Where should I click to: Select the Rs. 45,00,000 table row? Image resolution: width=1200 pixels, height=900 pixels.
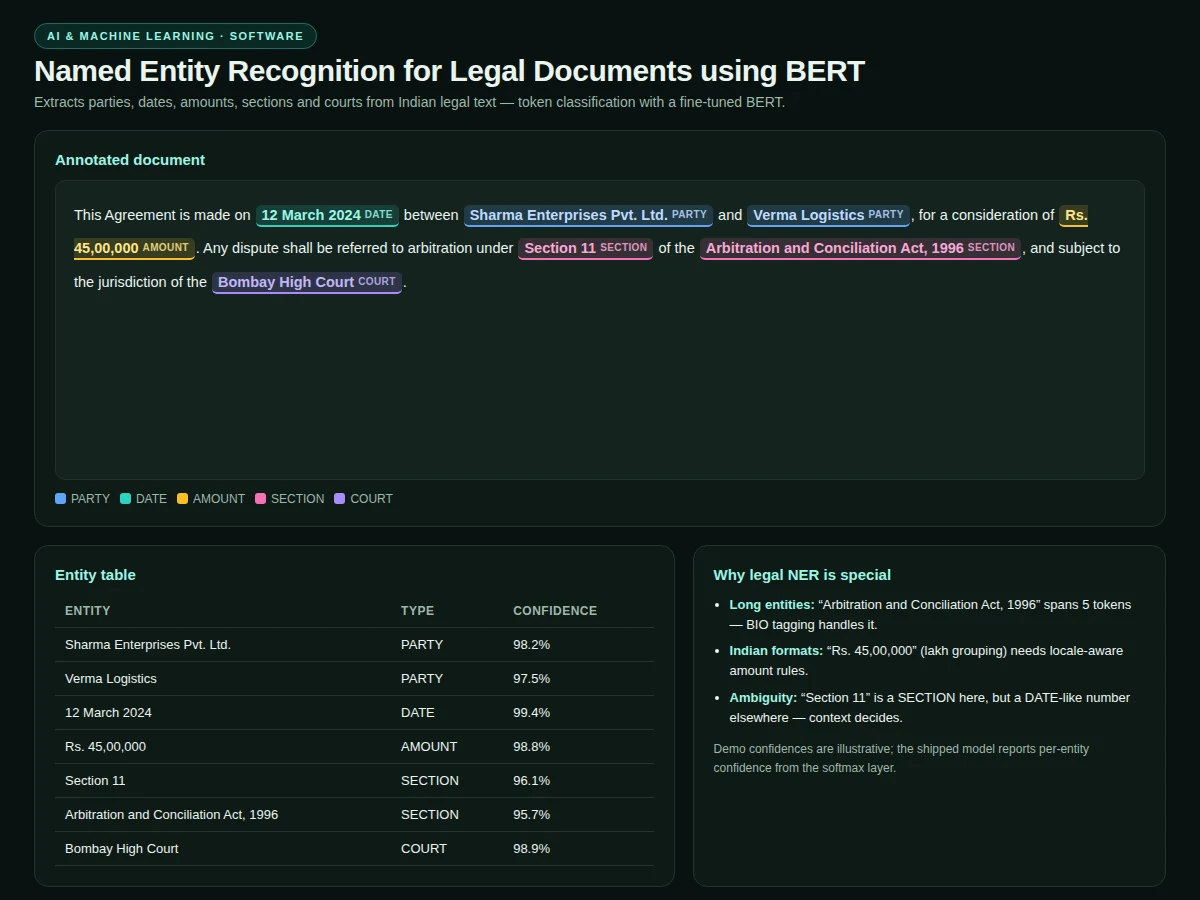coord(354,747)
